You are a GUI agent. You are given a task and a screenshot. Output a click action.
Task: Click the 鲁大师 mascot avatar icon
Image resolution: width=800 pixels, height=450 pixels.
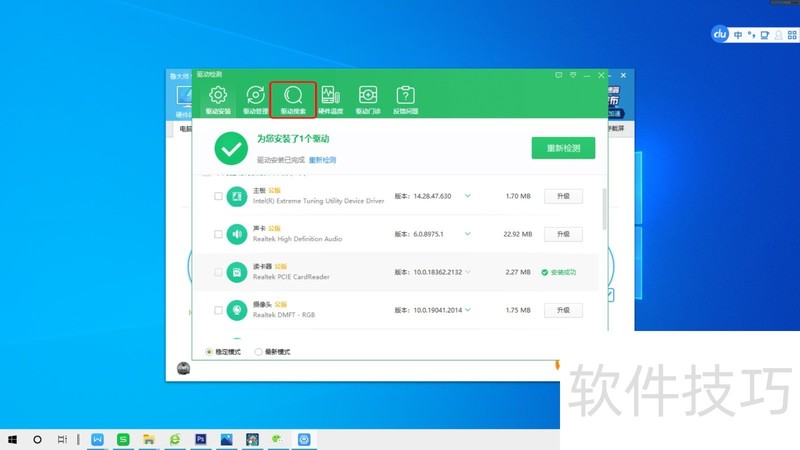pyautogui.click(x=183, y=368)
